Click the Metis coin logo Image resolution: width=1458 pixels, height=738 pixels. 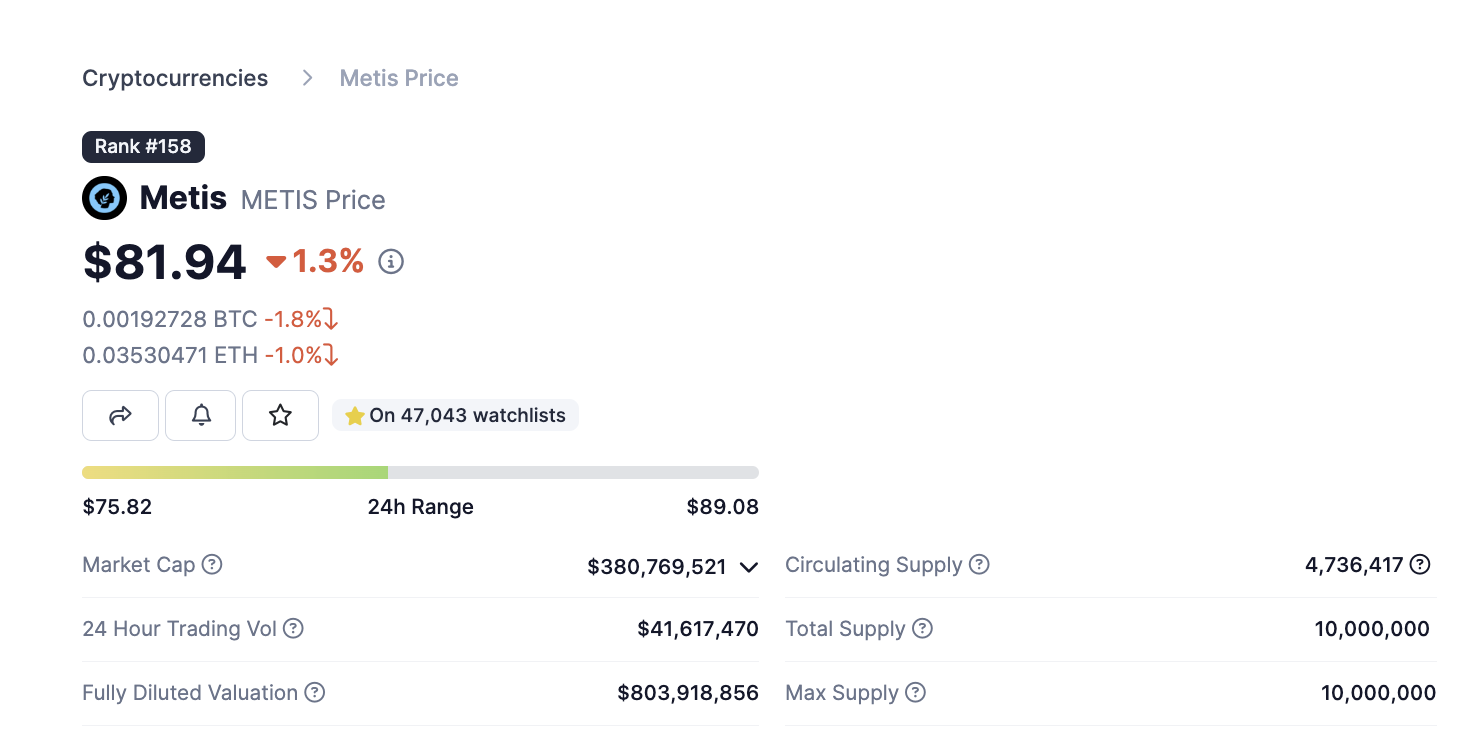104,198
